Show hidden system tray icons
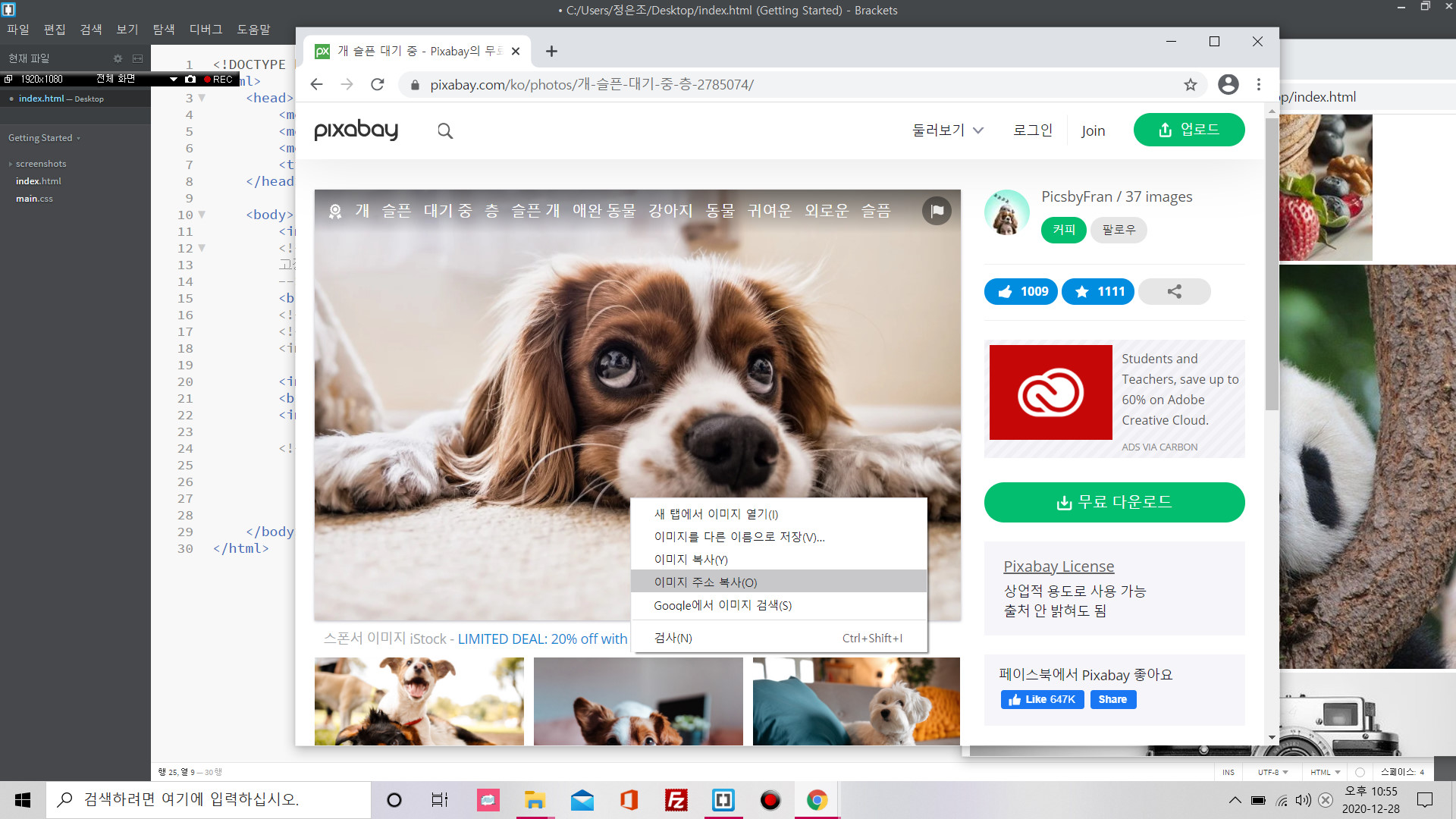 pos(1235,800)
